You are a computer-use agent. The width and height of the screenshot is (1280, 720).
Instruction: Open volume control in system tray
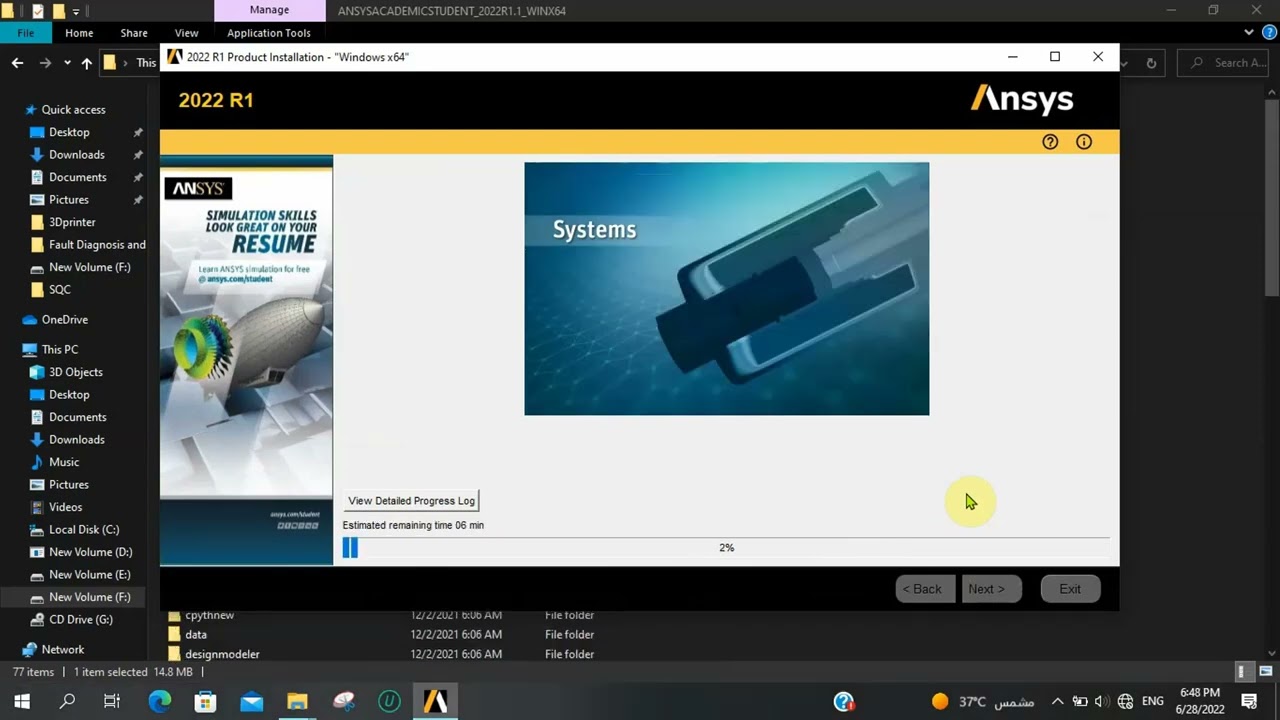tap(1101, 702)
